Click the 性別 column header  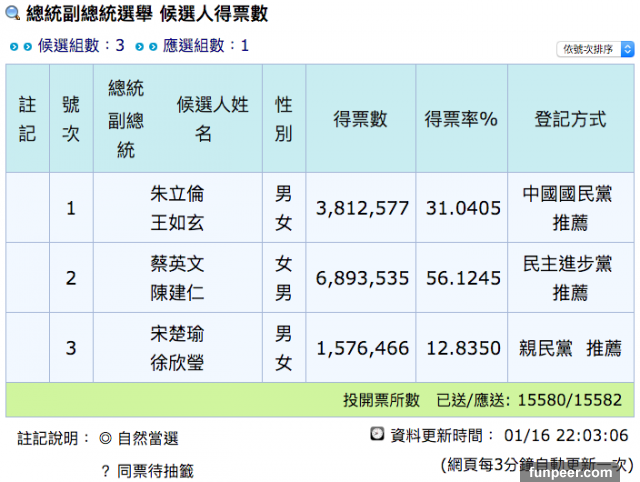(x=284, y=119)
